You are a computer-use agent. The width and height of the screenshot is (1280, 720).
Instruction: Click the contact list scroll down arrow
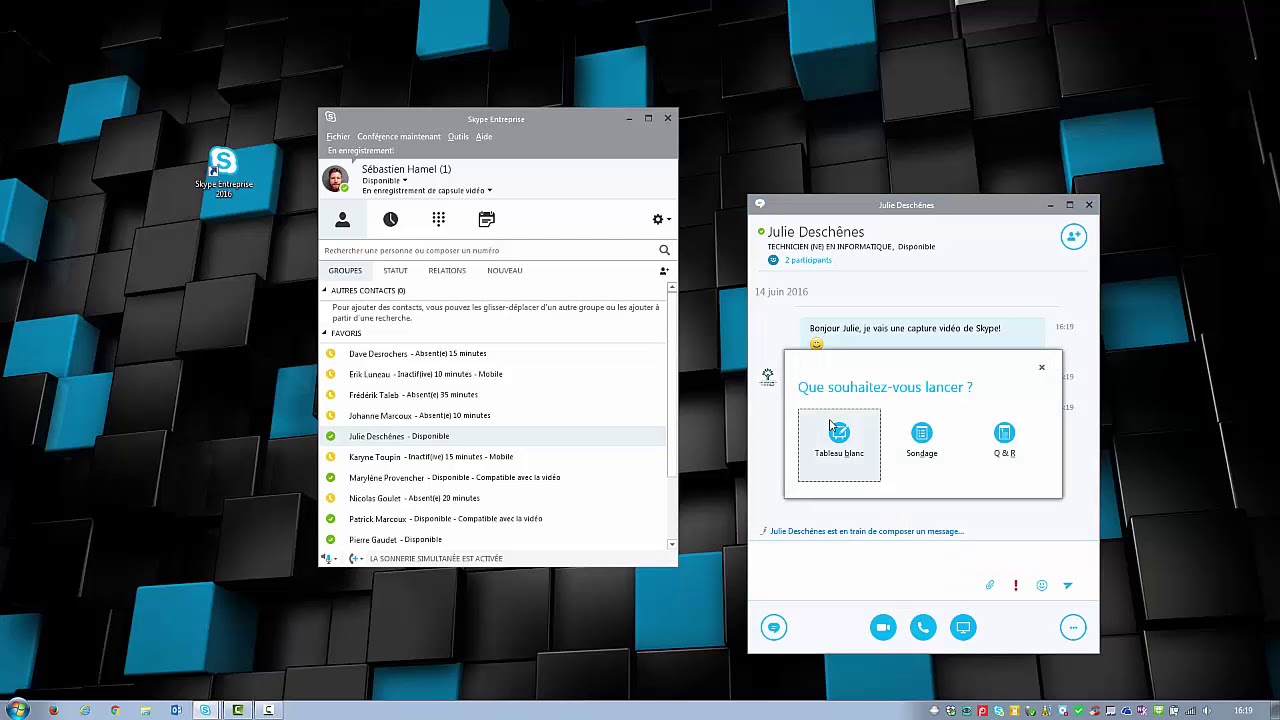pos(672,544)
